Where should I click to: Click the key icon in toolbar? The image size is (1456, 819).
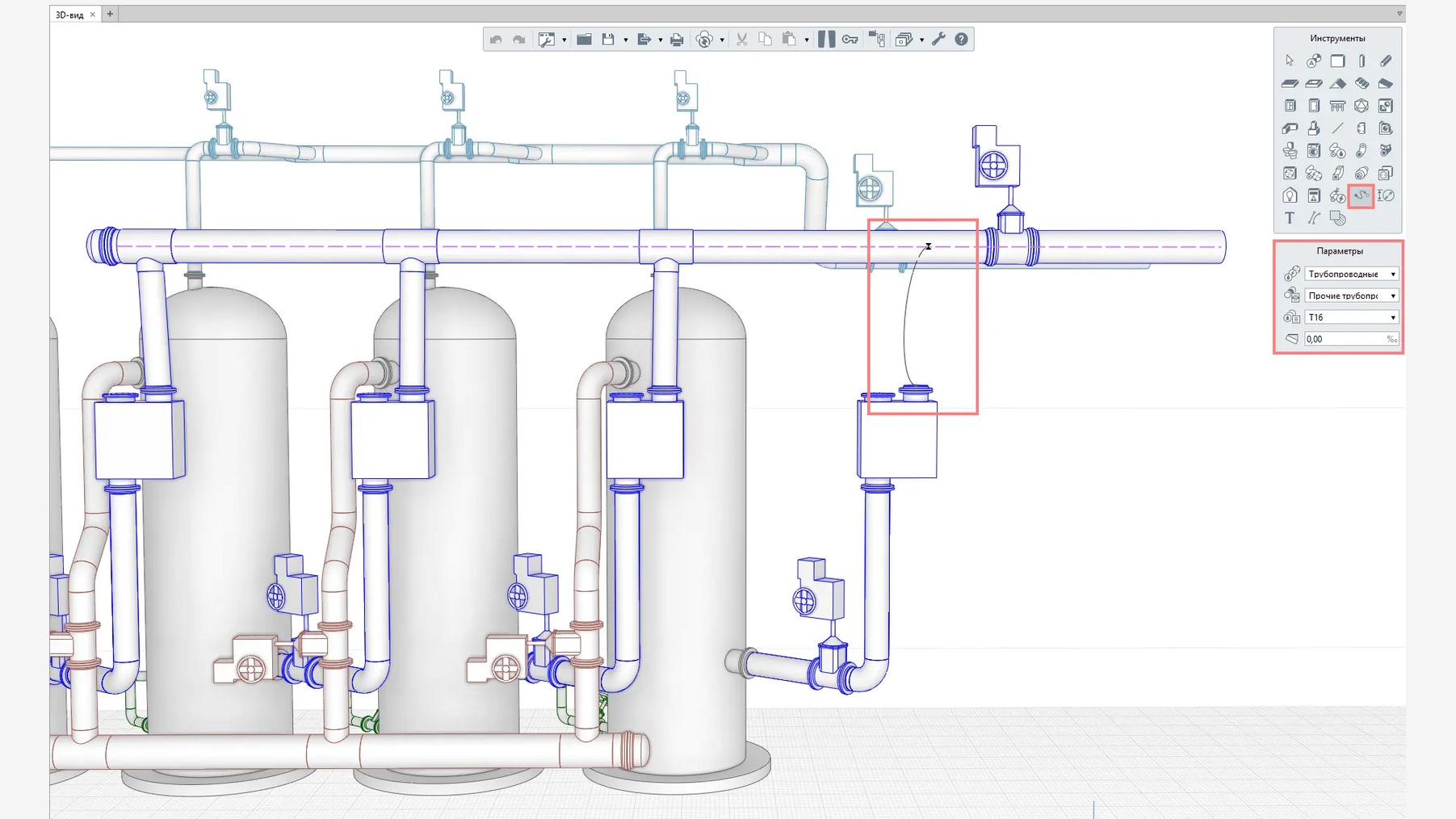tap(850, 39)
